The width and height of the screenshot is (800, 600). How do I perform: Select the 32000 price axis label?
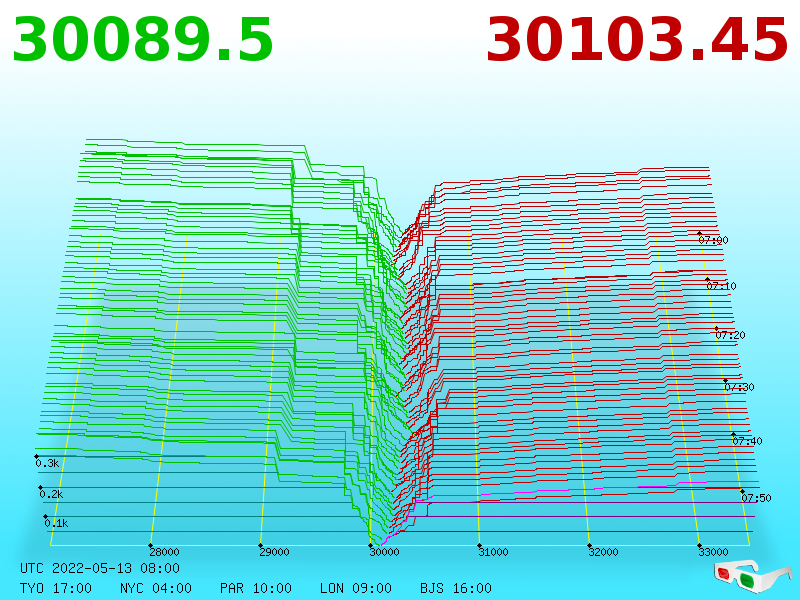(x=604, y=552)
